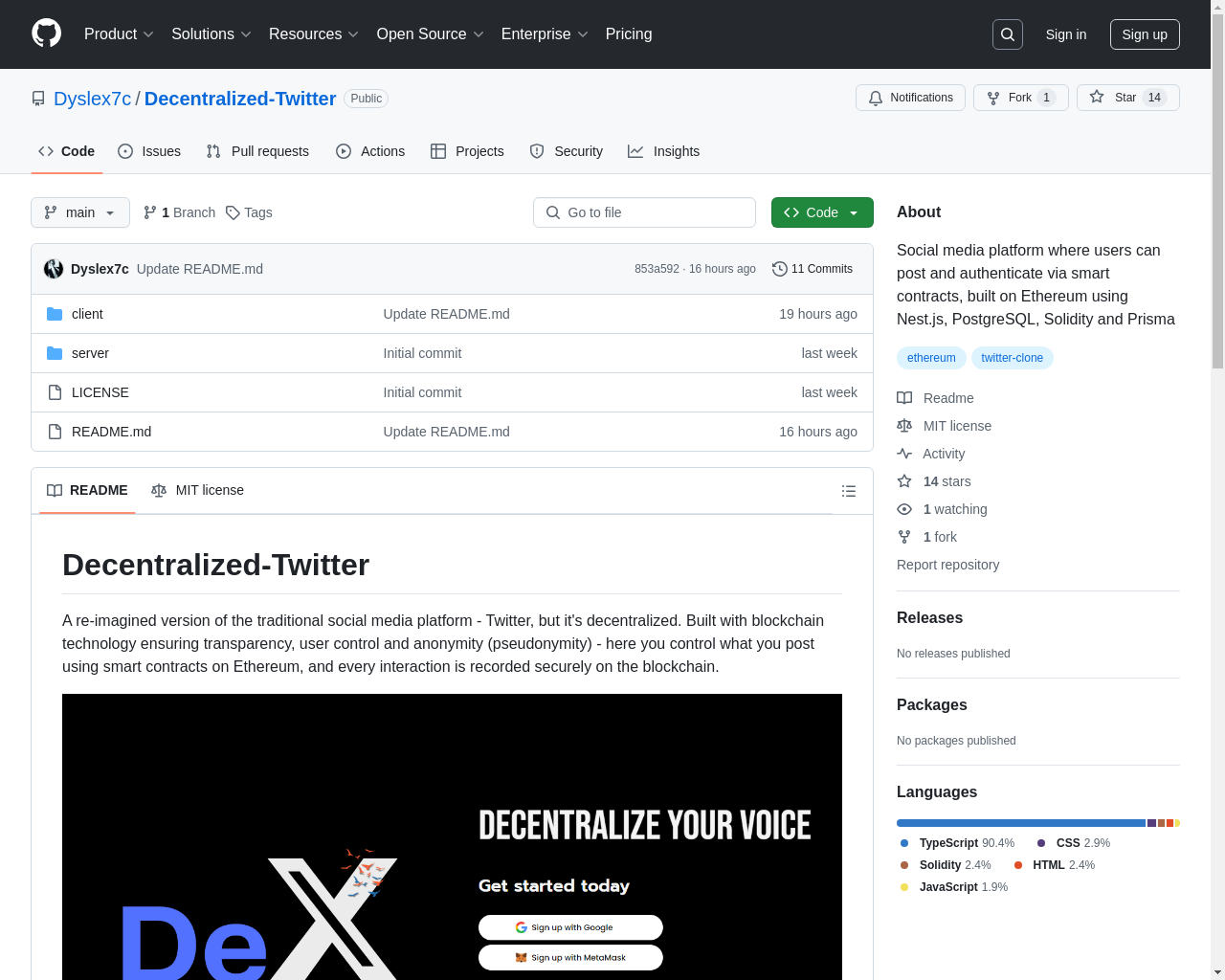Open commit hash 853a592
This screenshot has height=980, width=1225.
point(657,269)
